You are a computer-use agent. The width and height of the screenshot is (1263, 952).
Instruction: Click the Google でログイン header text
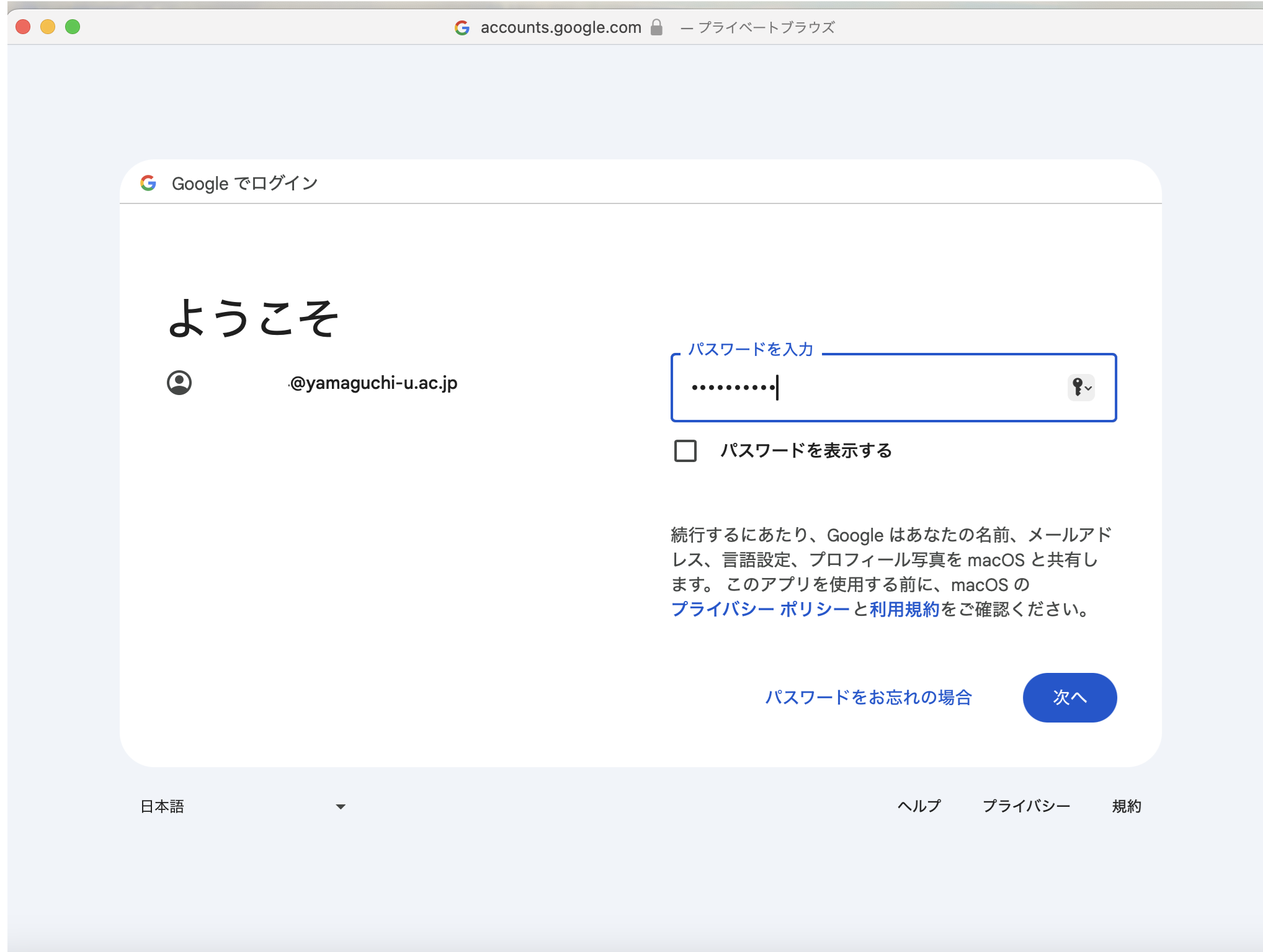point(244,183)
